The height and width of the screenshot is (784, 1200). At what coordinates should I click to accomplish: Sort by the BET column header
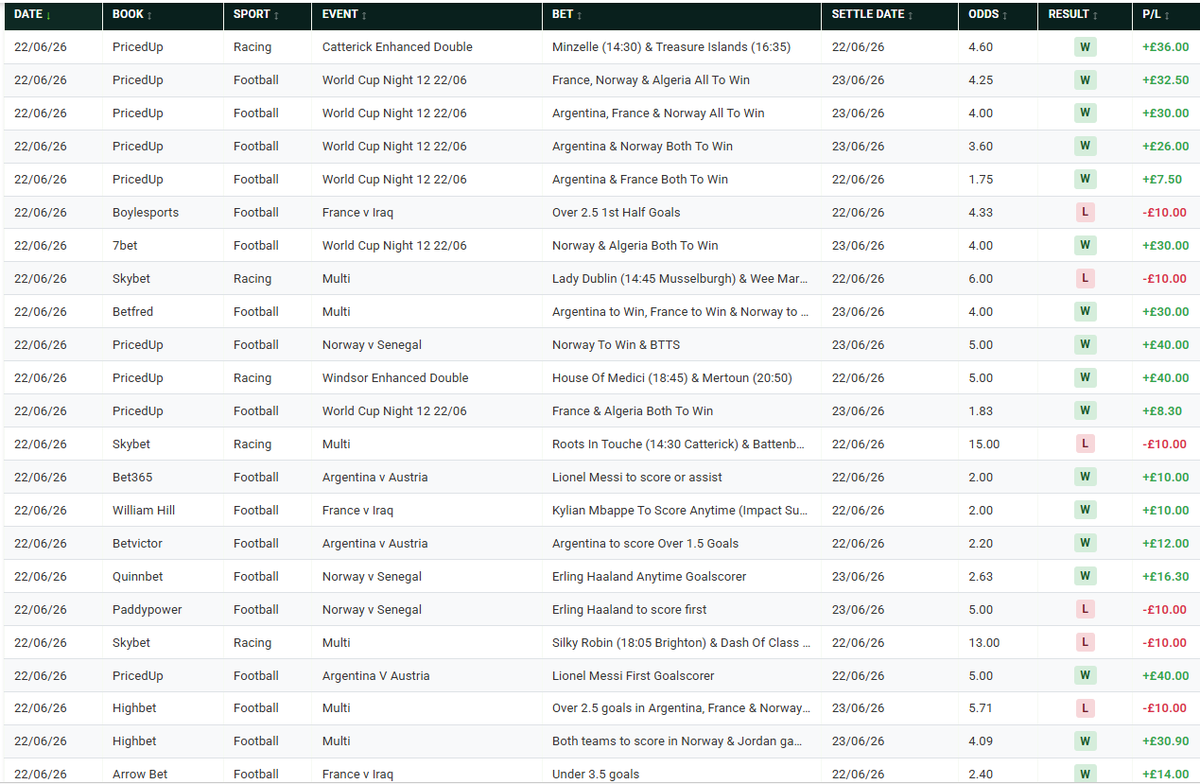[567, 15]
